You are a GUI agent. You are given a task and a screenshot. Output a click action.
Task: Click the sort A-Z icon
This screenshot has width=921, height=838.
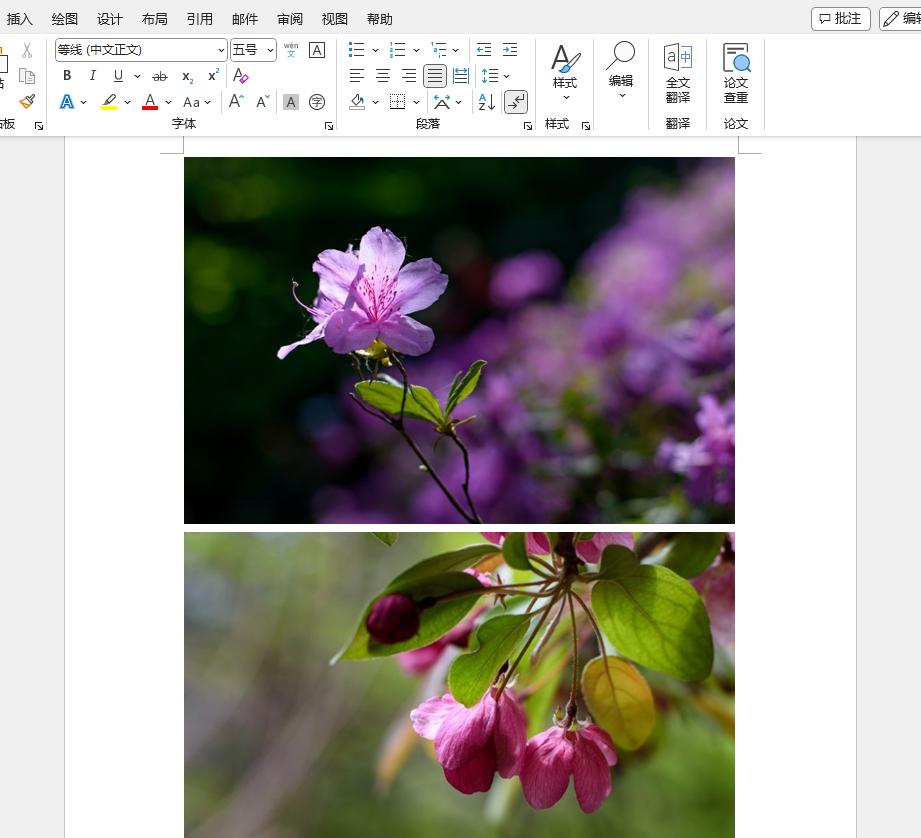click(x=487, y=102)
